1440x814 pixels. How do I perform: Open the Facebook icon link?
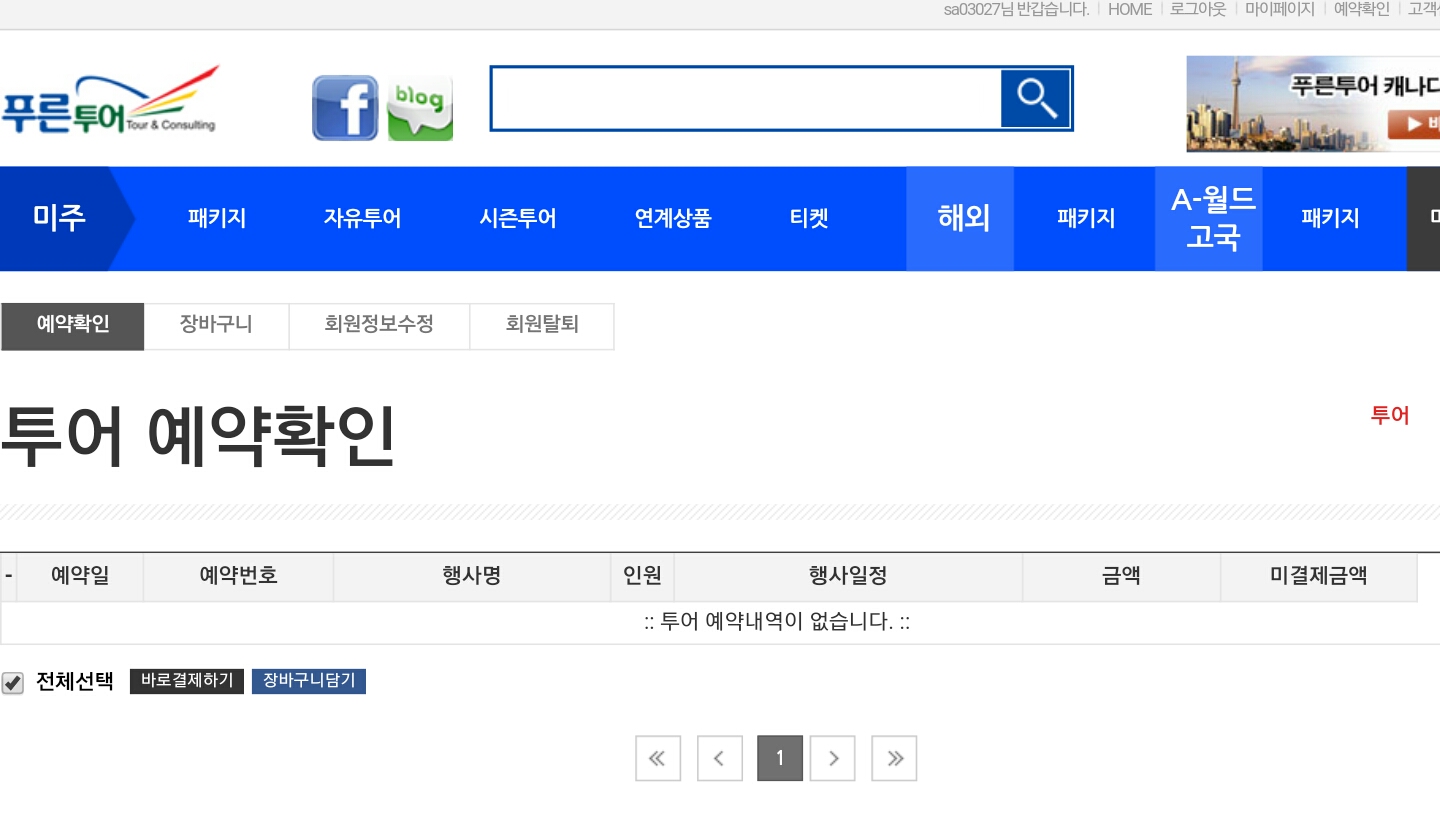coord(345,108)
